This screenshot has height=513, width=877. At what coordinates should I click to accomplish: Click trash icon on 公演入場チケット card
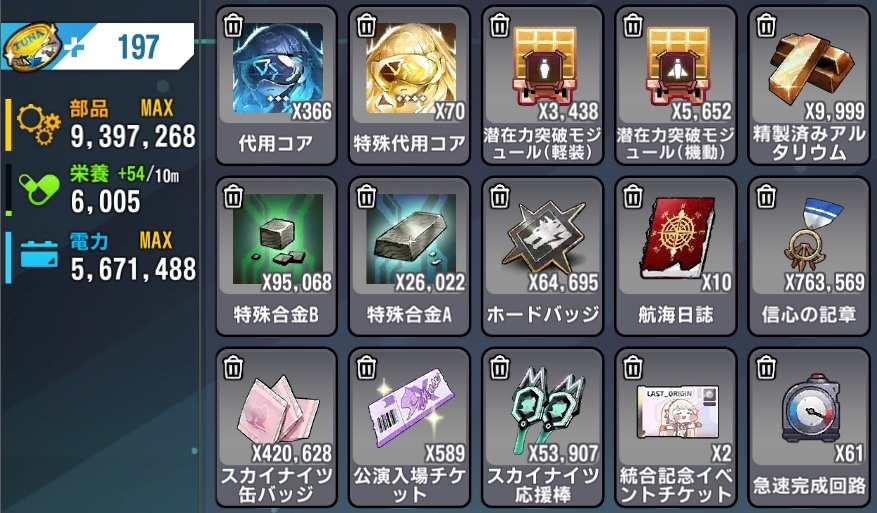(x=366, y=368)
